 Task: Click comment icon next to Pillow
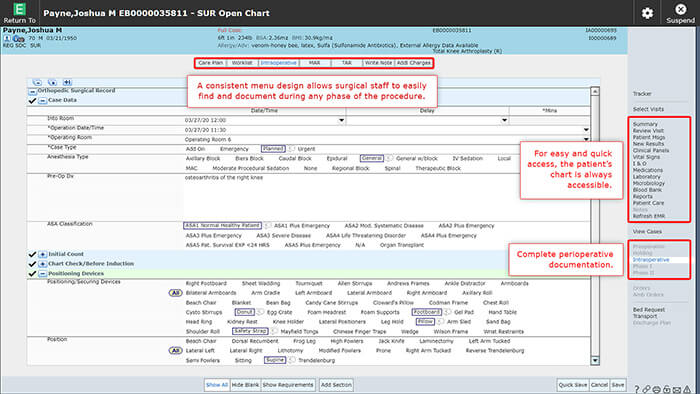tap(440, 321)
